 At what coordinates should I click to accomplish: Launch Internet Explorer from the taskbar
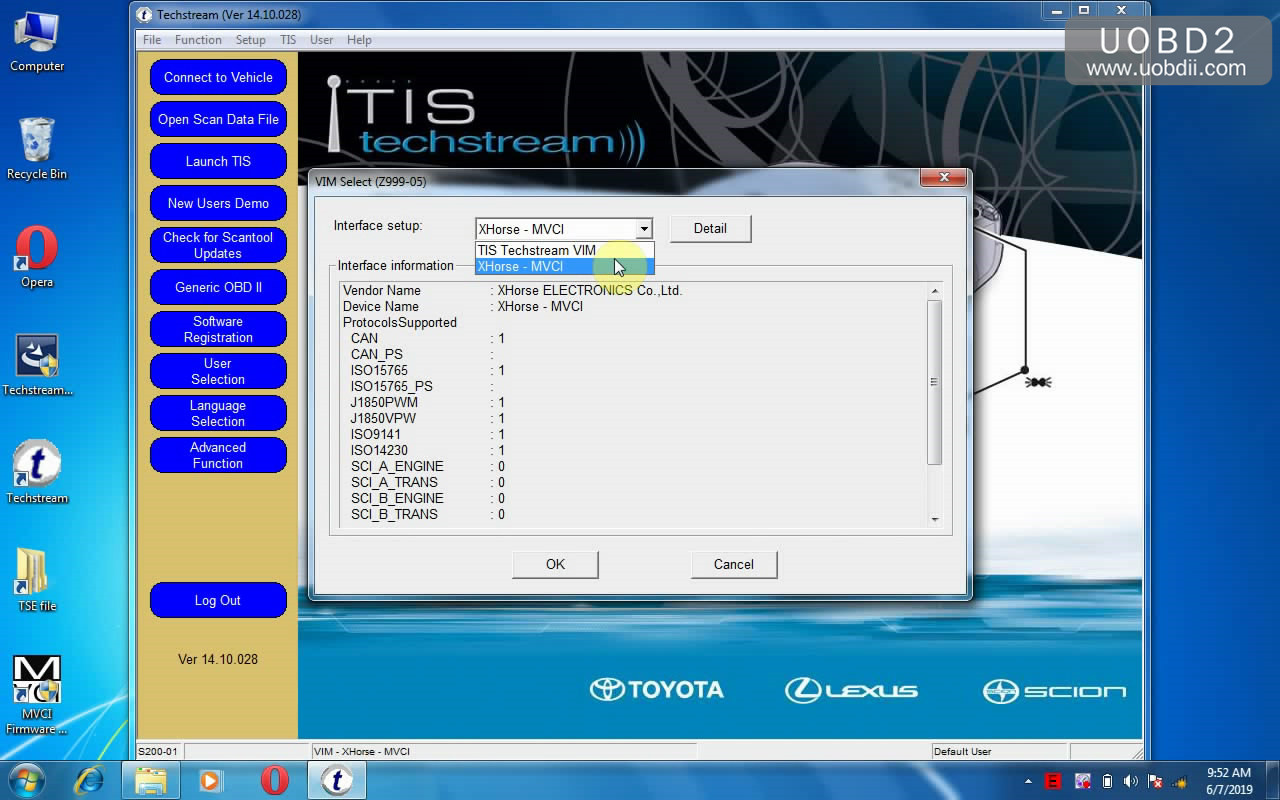tap(89, 780)
